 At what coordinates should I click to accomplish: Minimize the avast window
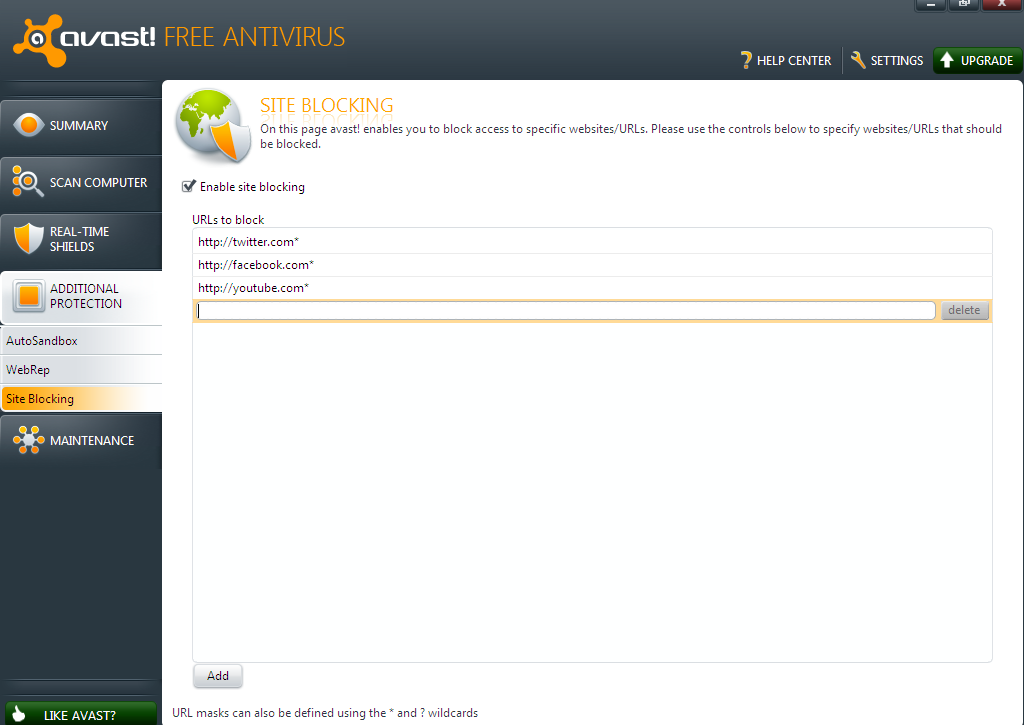pyautogui.click(x=931, y=5)
